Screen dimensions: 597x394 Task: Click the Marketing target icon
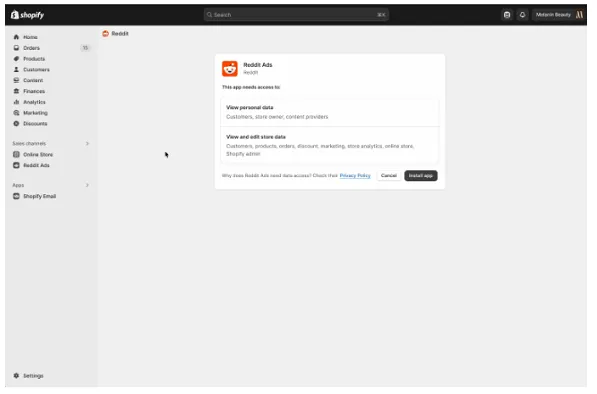pos(16,113)
